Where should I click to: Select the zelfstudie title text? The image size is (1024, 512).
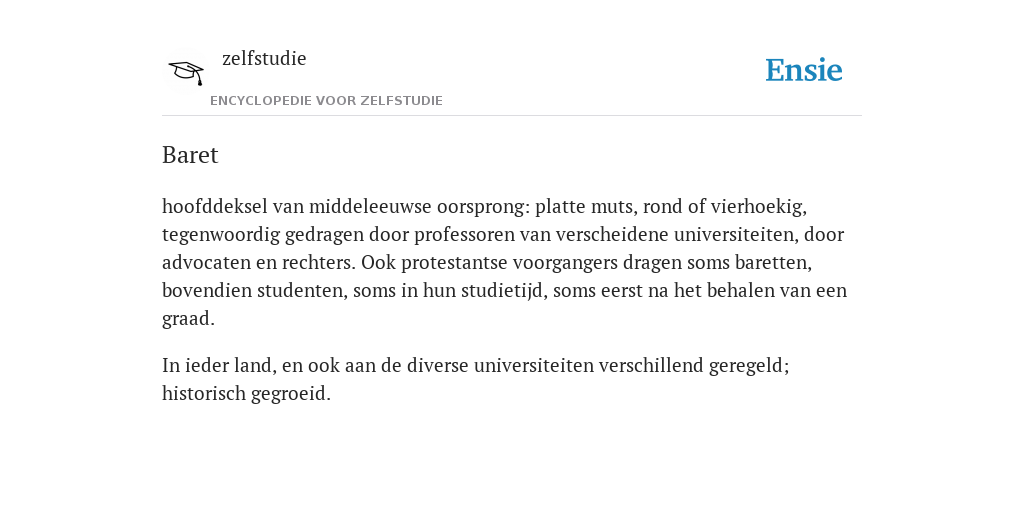tap(264, 59)
